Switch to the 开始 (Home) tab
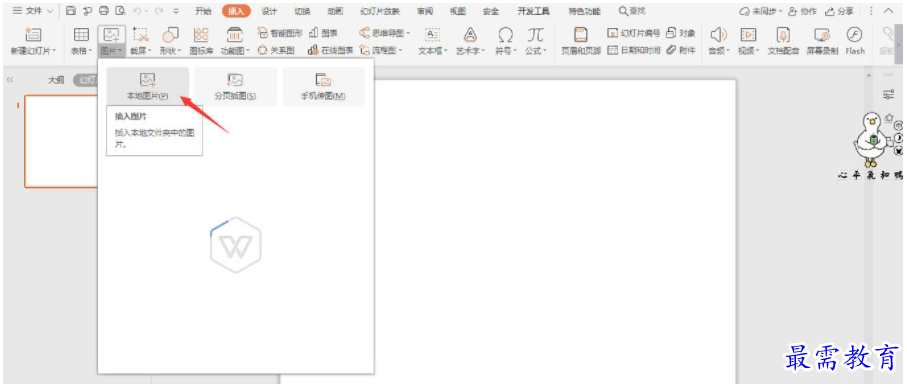 203,11
